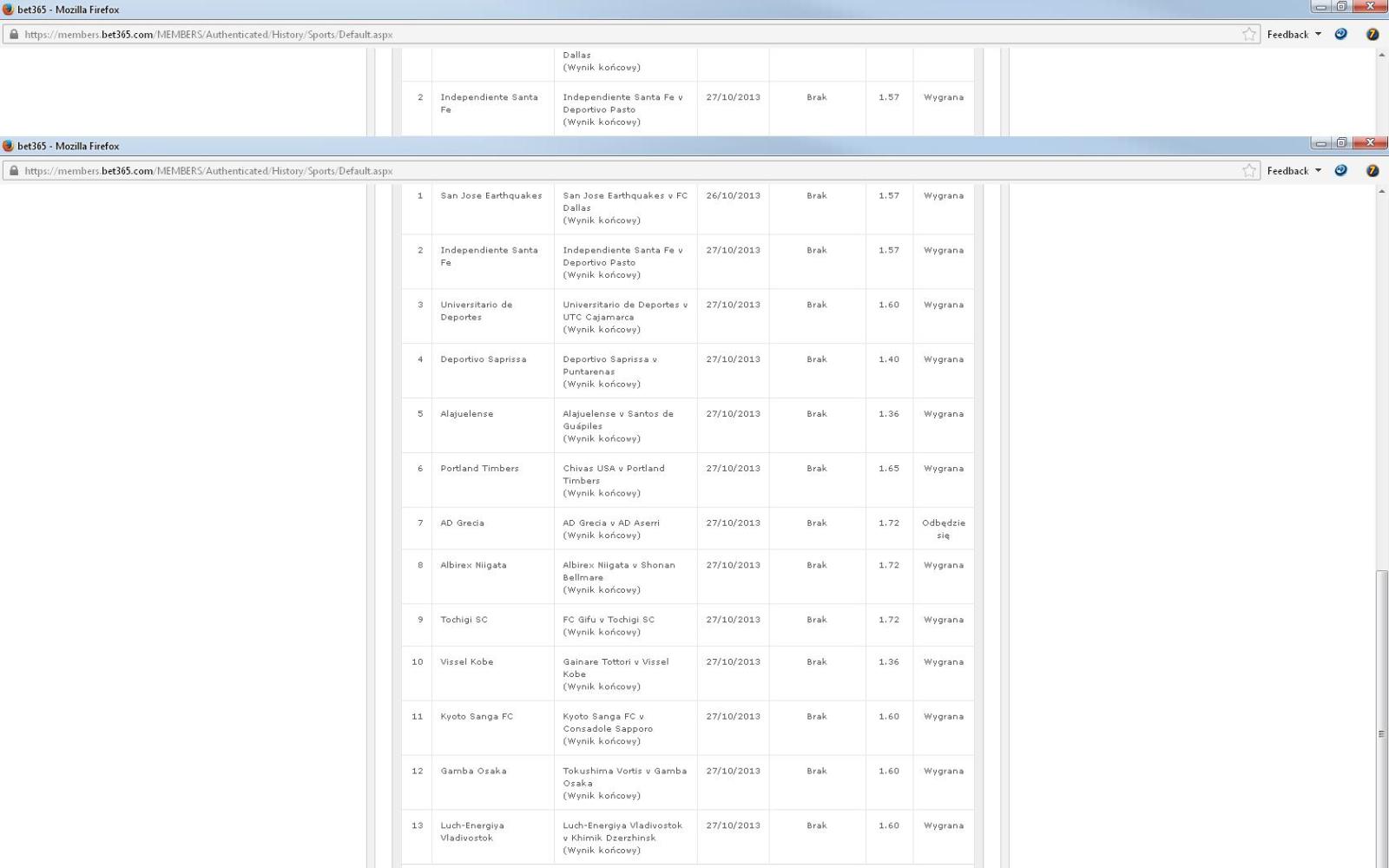The height and width of the screenshot is (868, 1389).
Task: Click 'Luch-Energiya Vladivostok' selection name
Action: pyautogui.click(x=472, y=832)
